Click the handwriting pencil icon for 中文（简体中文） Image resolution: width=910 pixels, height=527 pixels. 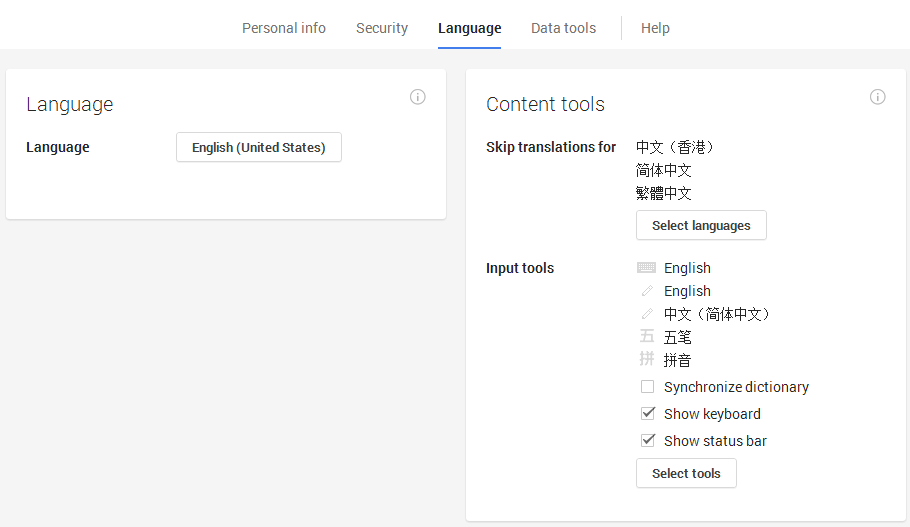pos(647,314)
